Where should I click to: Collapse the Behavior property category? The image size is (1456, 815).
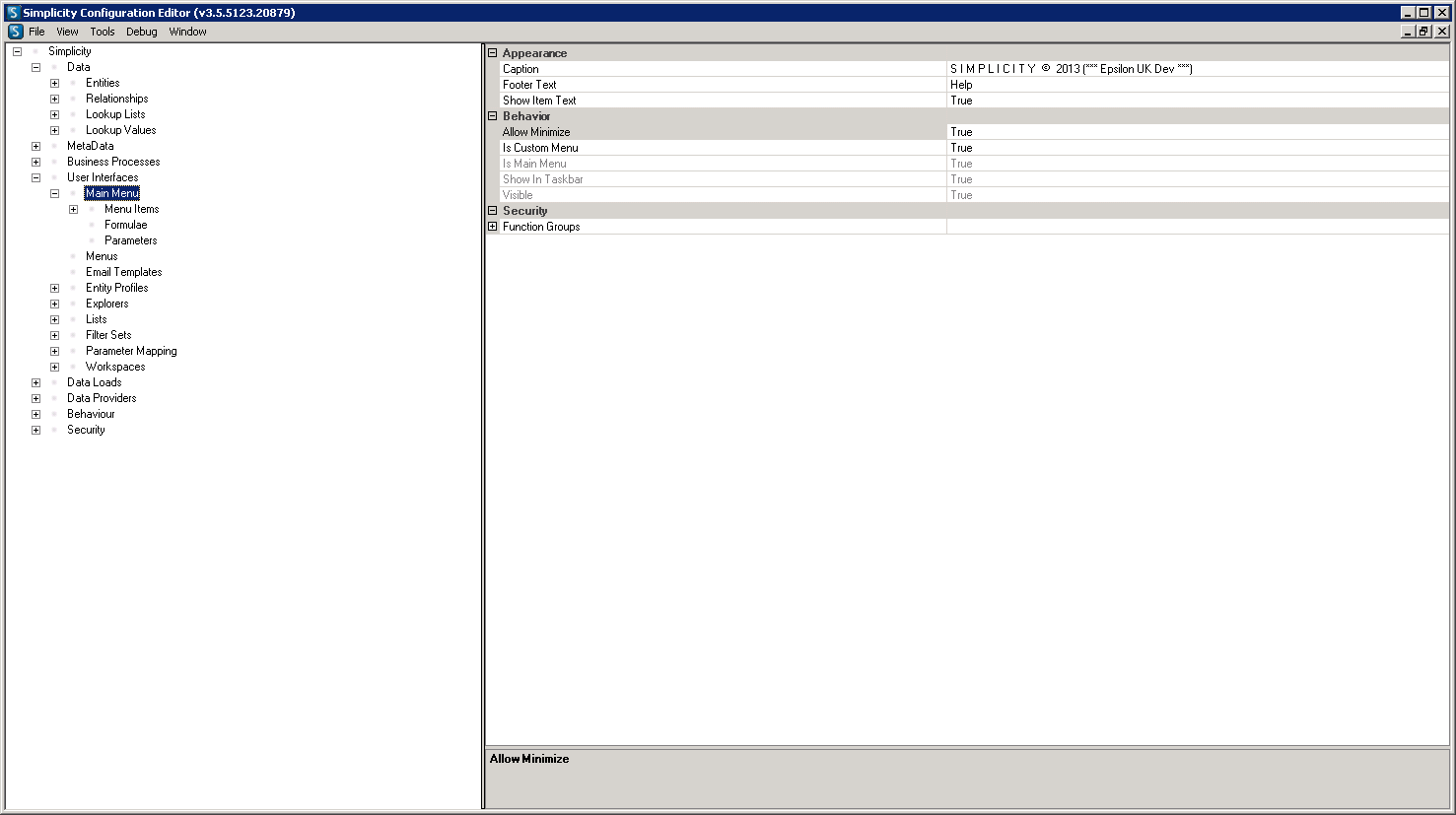point(493,116)
